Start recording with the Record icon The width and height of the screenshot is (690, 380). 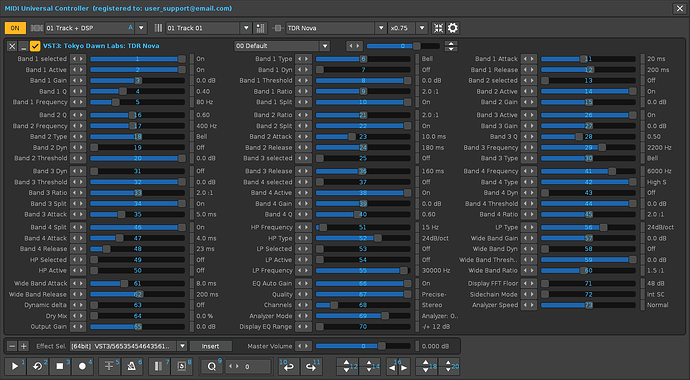coord(82,366)
